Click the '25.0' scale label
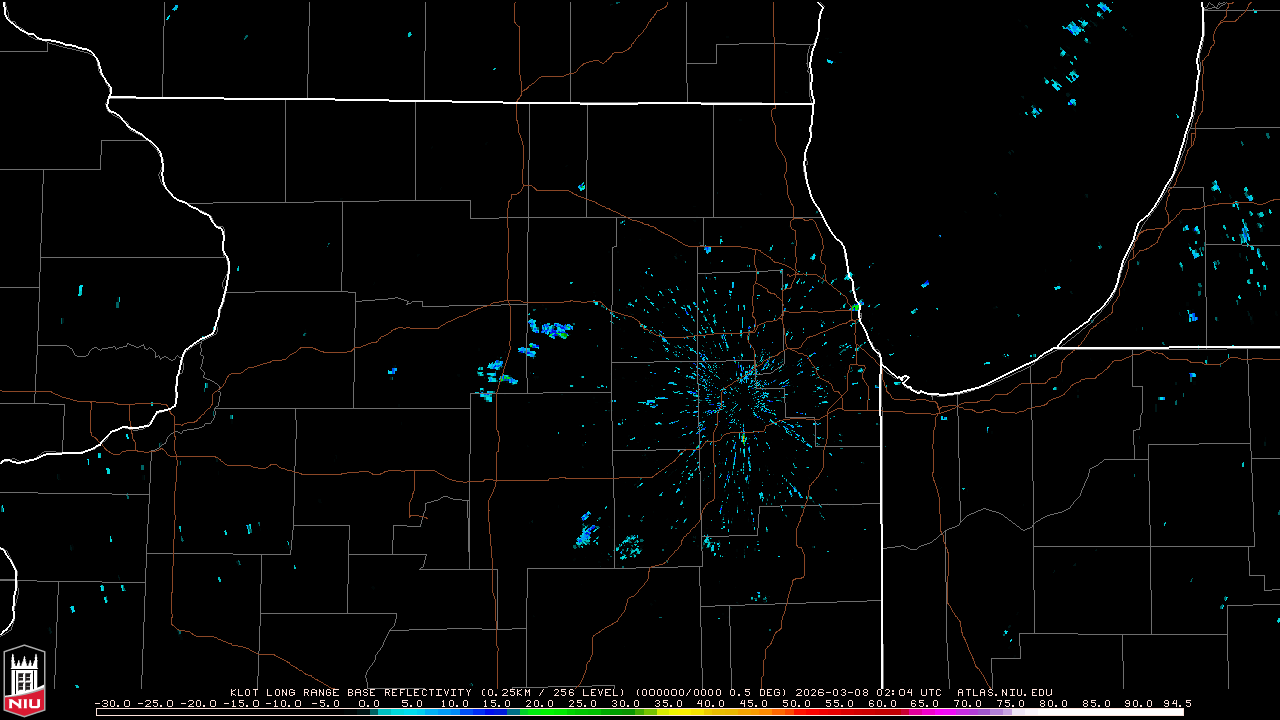Screen dimensions: 1280x720 (581, 704)
